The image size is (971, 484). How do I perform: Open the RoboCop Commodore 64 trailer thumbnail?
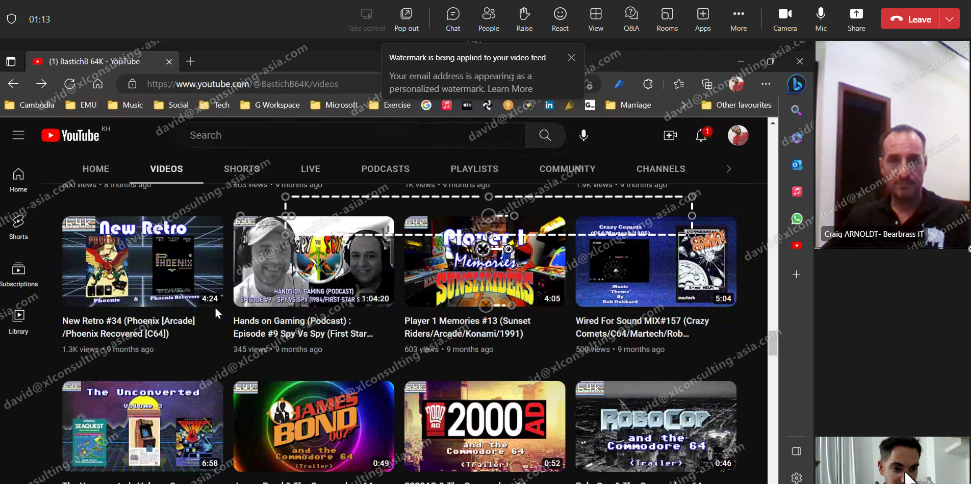656,426
